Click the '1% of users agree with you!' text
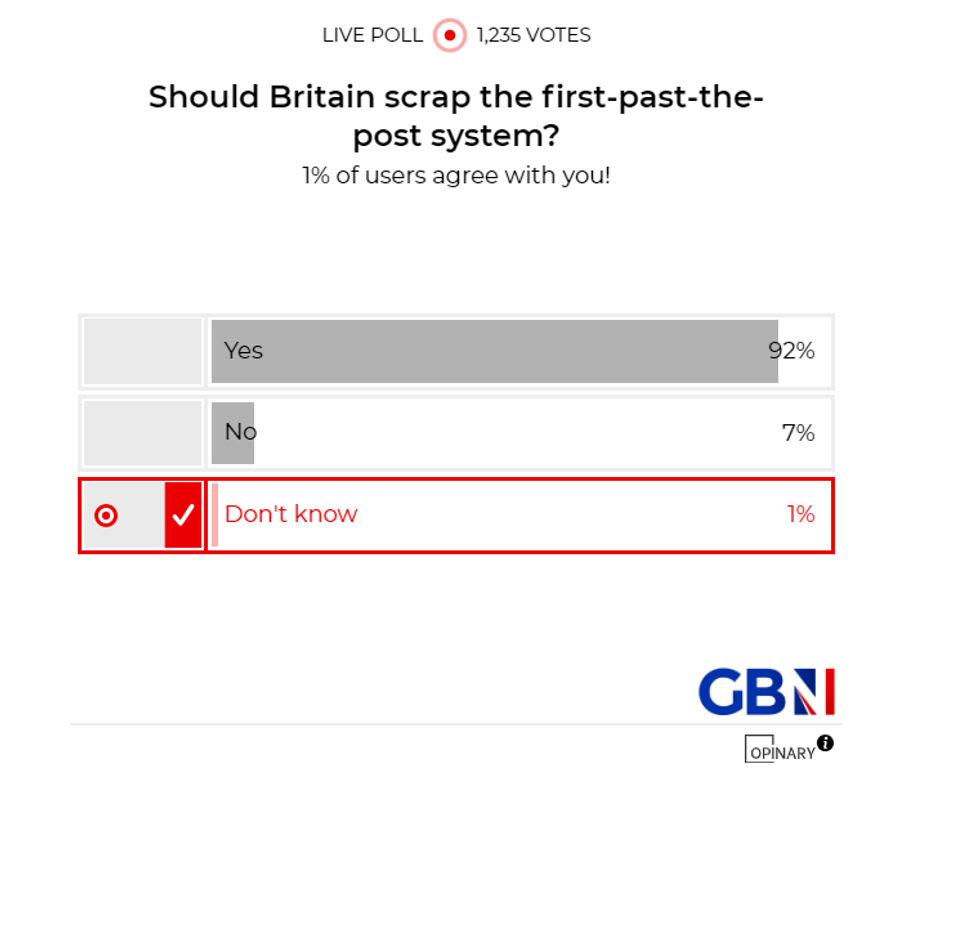980x925 pixels. [x=457, y=175]
